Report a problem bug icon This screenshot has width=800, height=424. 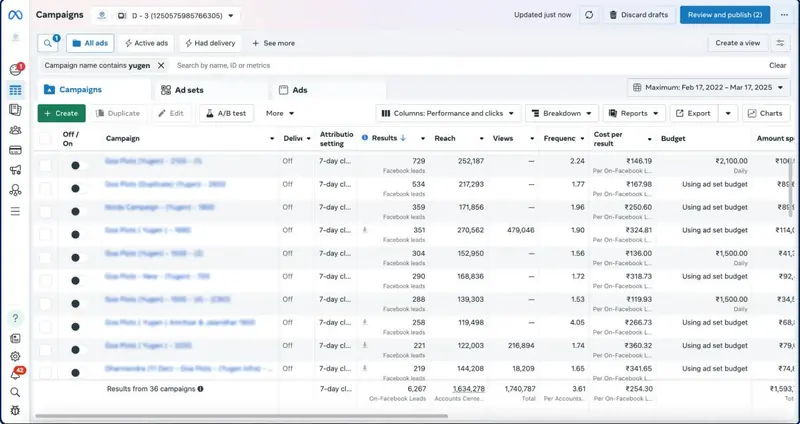[x=15, y=410]
